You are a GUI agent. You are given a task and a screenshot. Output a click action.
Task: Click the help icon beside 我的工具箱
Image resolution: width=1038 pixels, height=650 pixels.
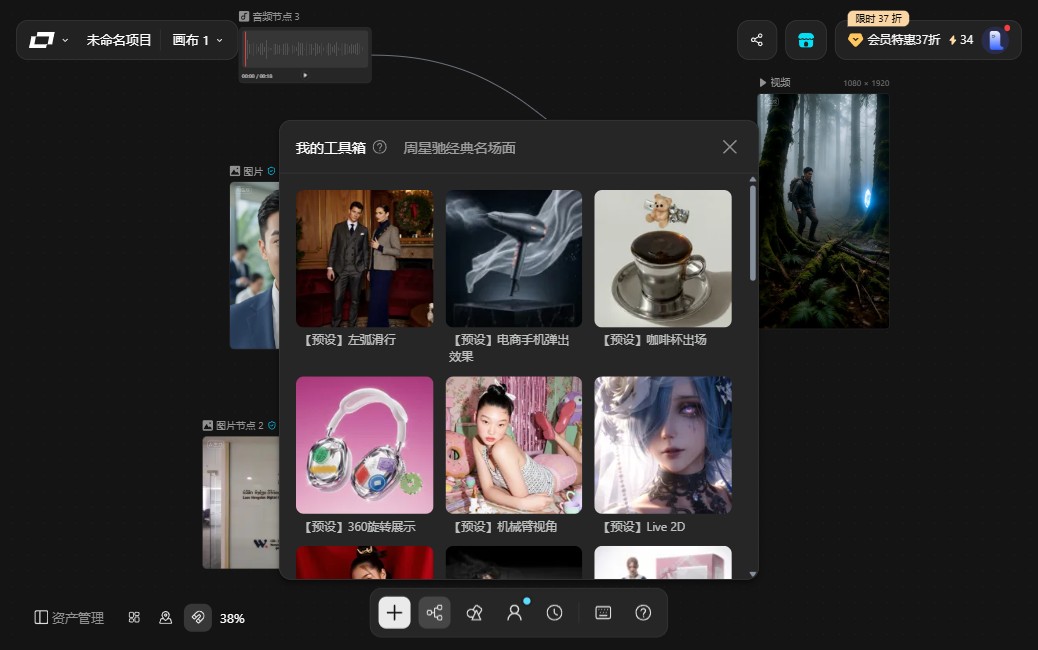point(380,147)
